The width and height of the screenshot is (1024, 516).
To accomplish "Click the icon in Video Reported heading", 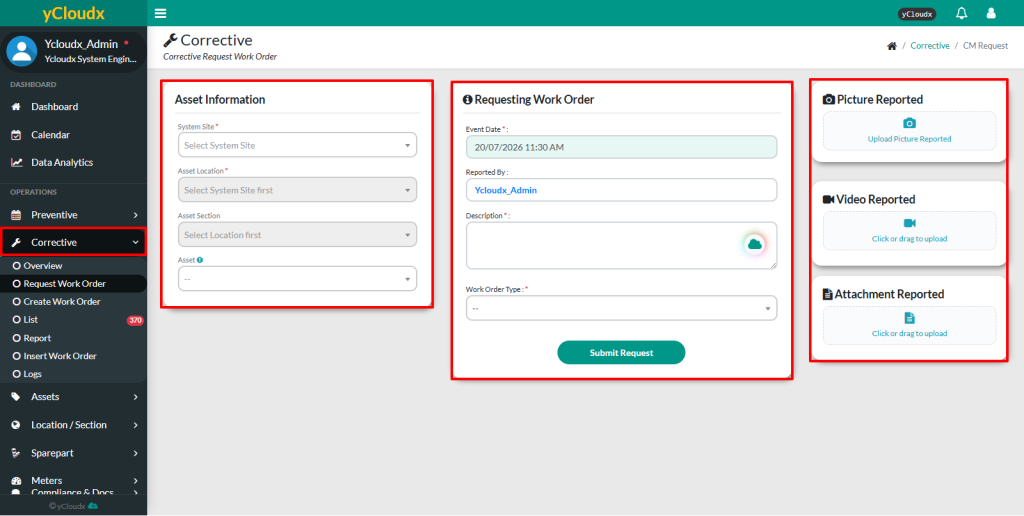I will (x=829, y=200).
